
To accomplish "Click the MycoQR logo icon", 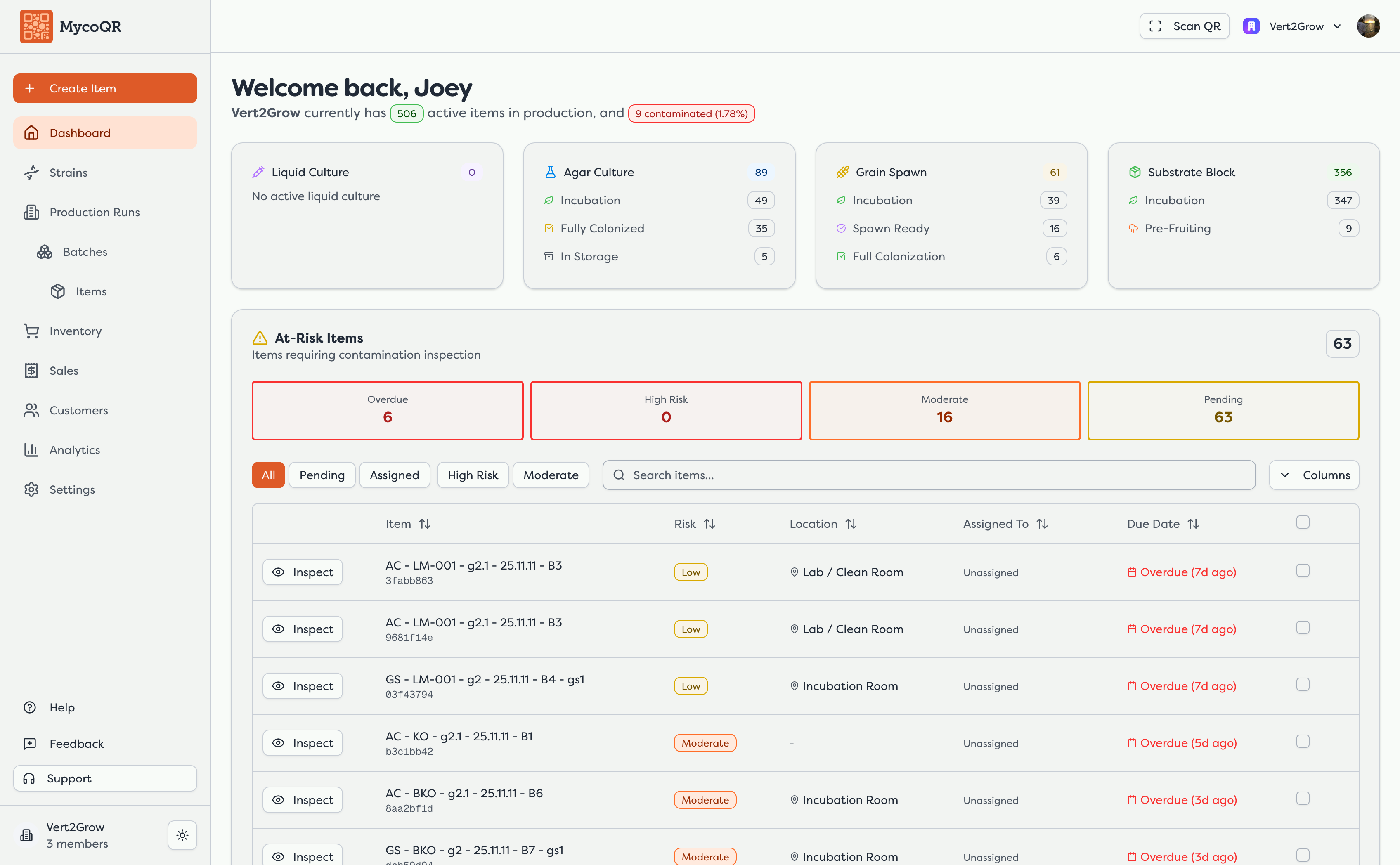I will (x=36, y=26).
